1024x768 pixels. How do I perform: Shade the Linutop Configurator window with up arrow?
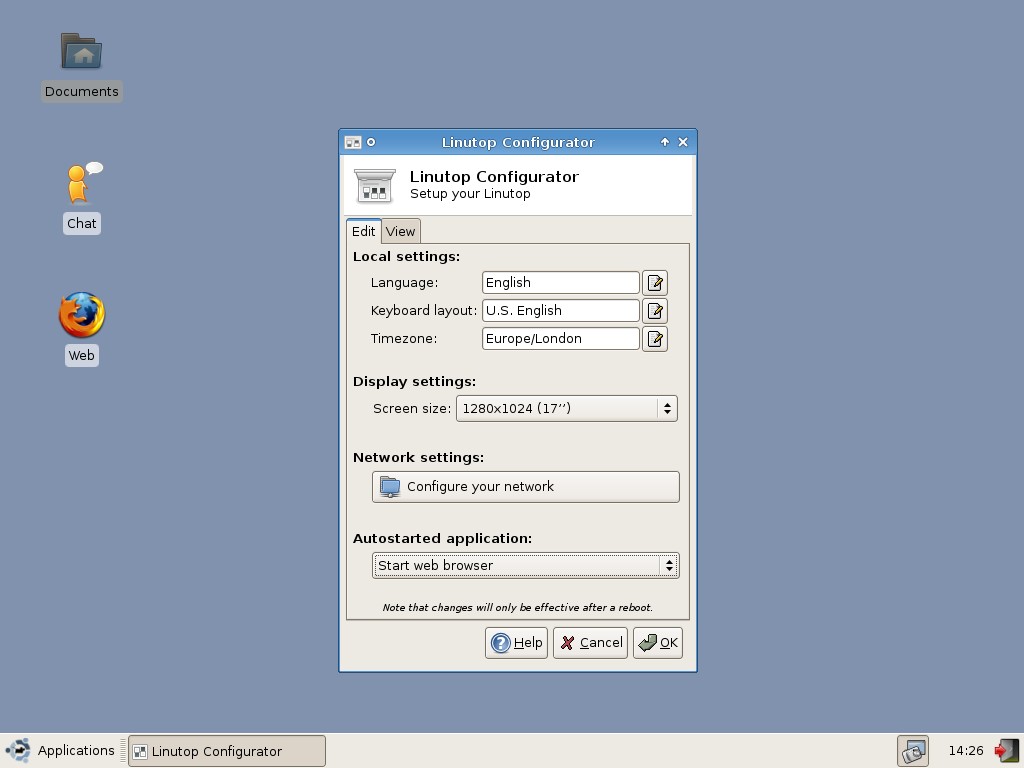tap(665, 142)
